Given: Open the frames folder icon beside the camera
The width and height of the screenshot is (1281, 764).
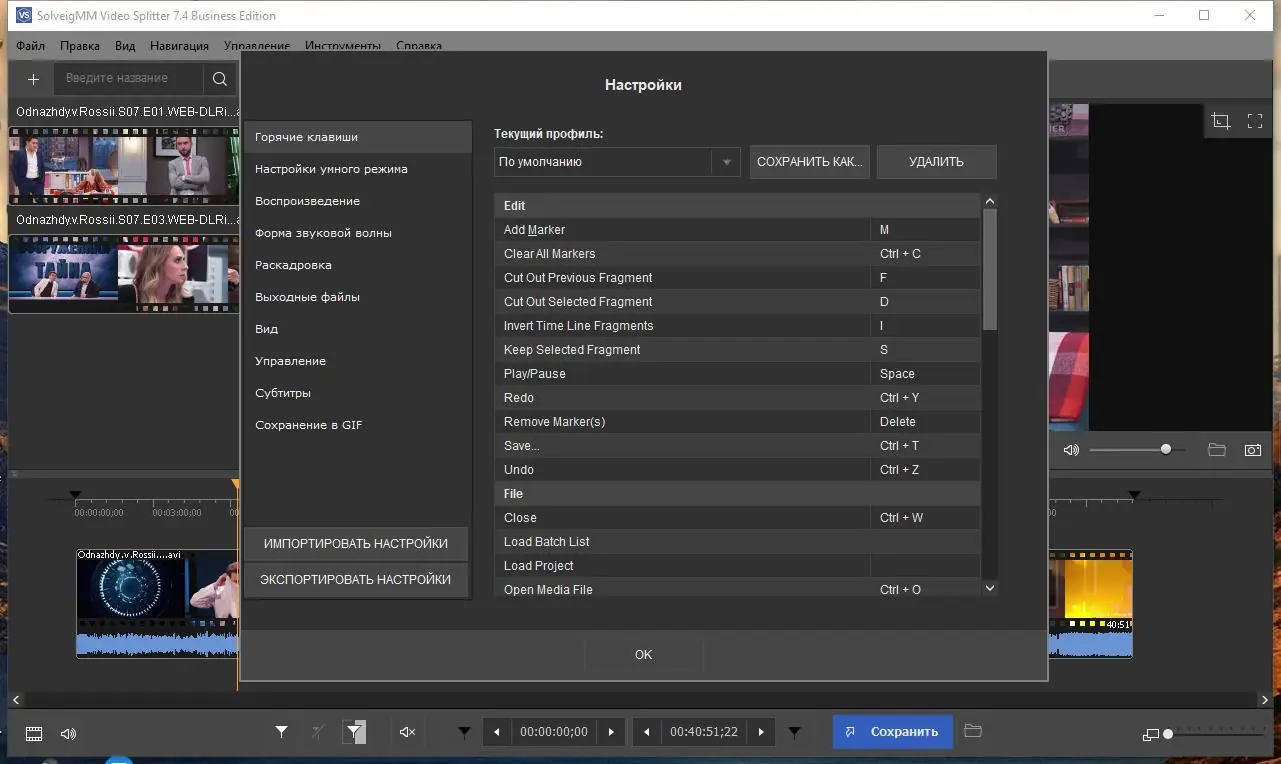Looking at the screenshot, I should click(x=1217, y=450).
